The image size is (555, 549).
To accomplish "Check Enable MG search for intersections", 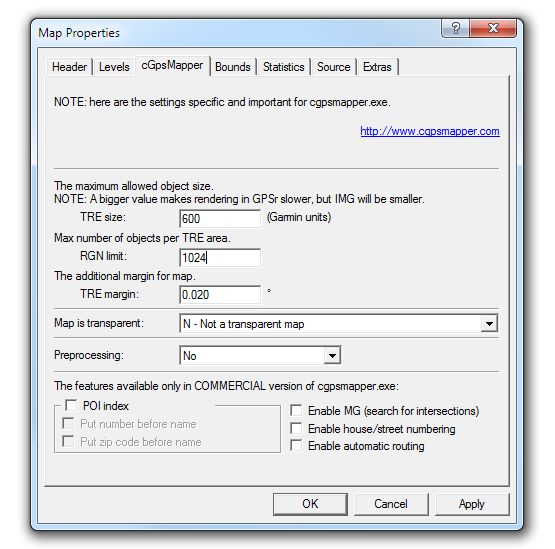I will (296, 410).
